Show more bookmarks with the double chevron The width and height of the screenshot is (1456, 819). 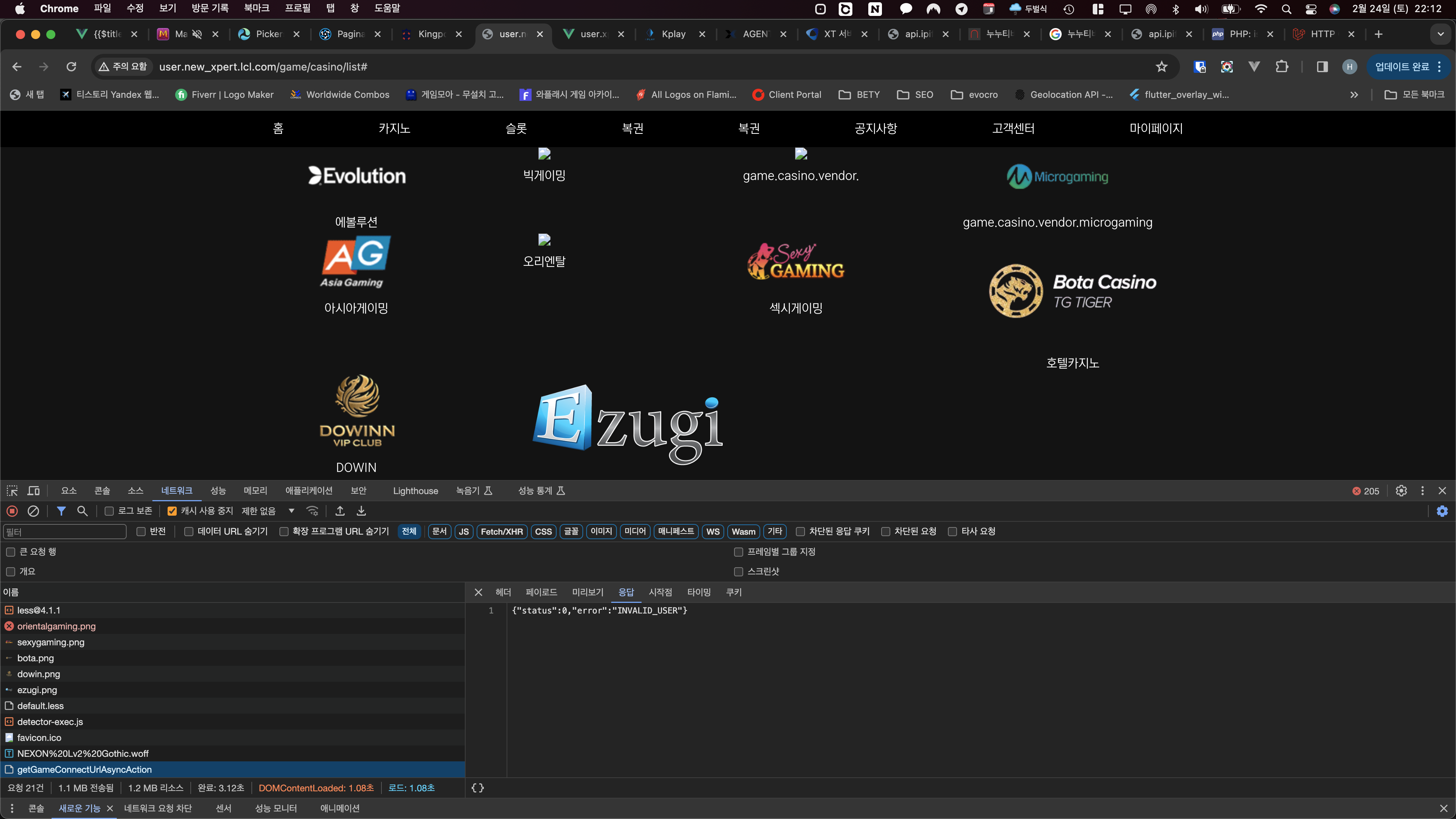[x=1354, y=95]
